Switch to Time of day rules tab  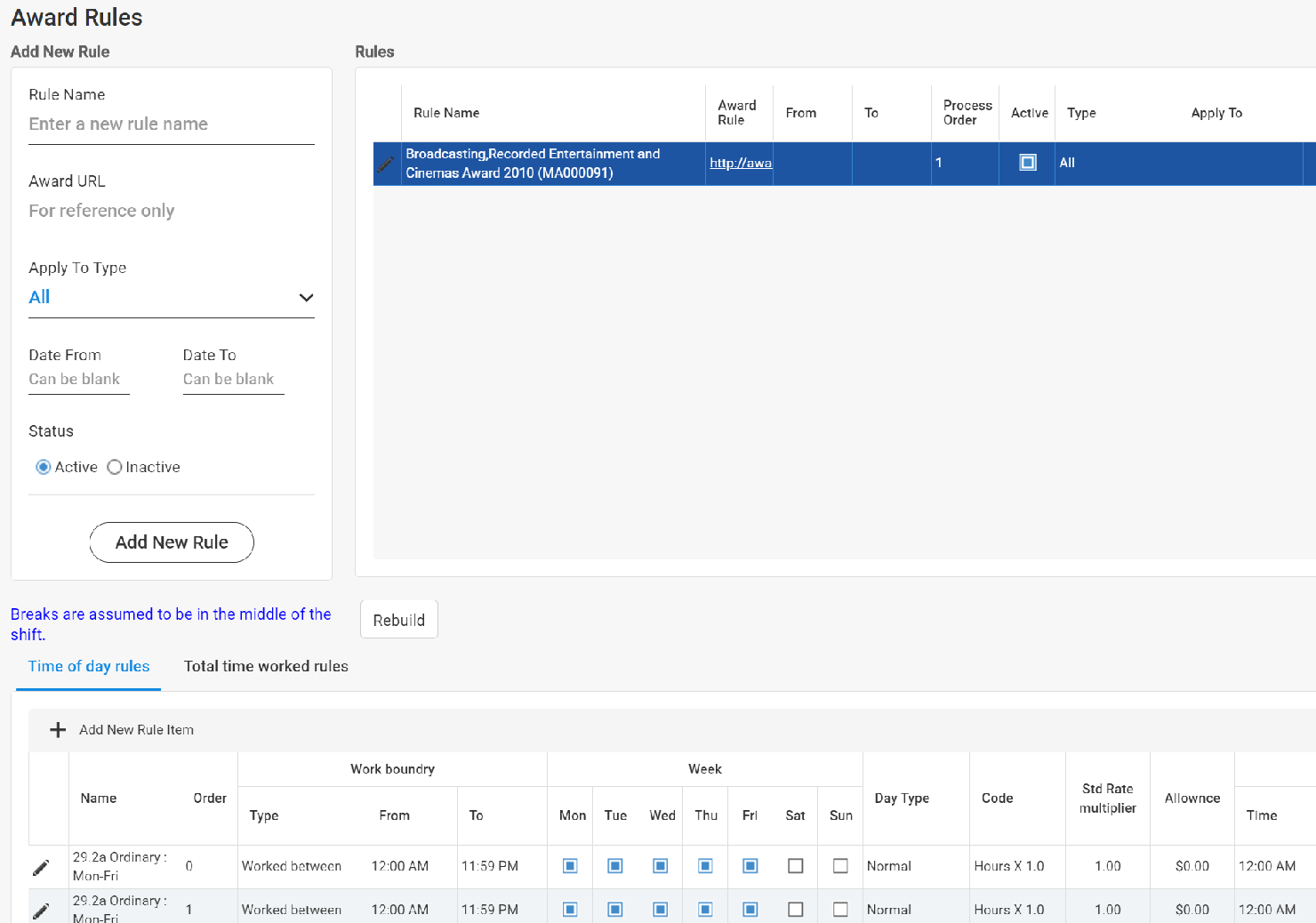click(88, 666)
